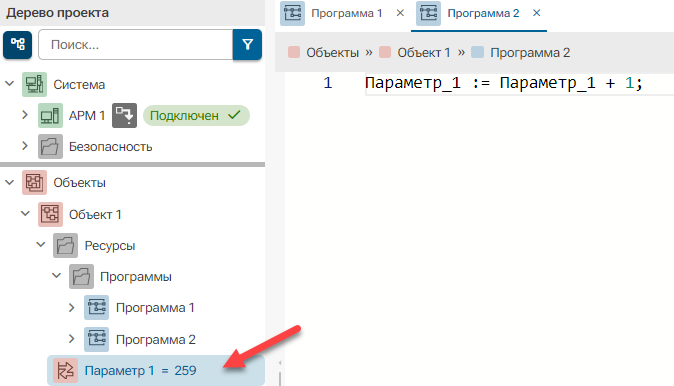Viewport: 674px width, 386px height.
Task: Click the download-to-device icon next to АРМ 1
Action: 125,115
